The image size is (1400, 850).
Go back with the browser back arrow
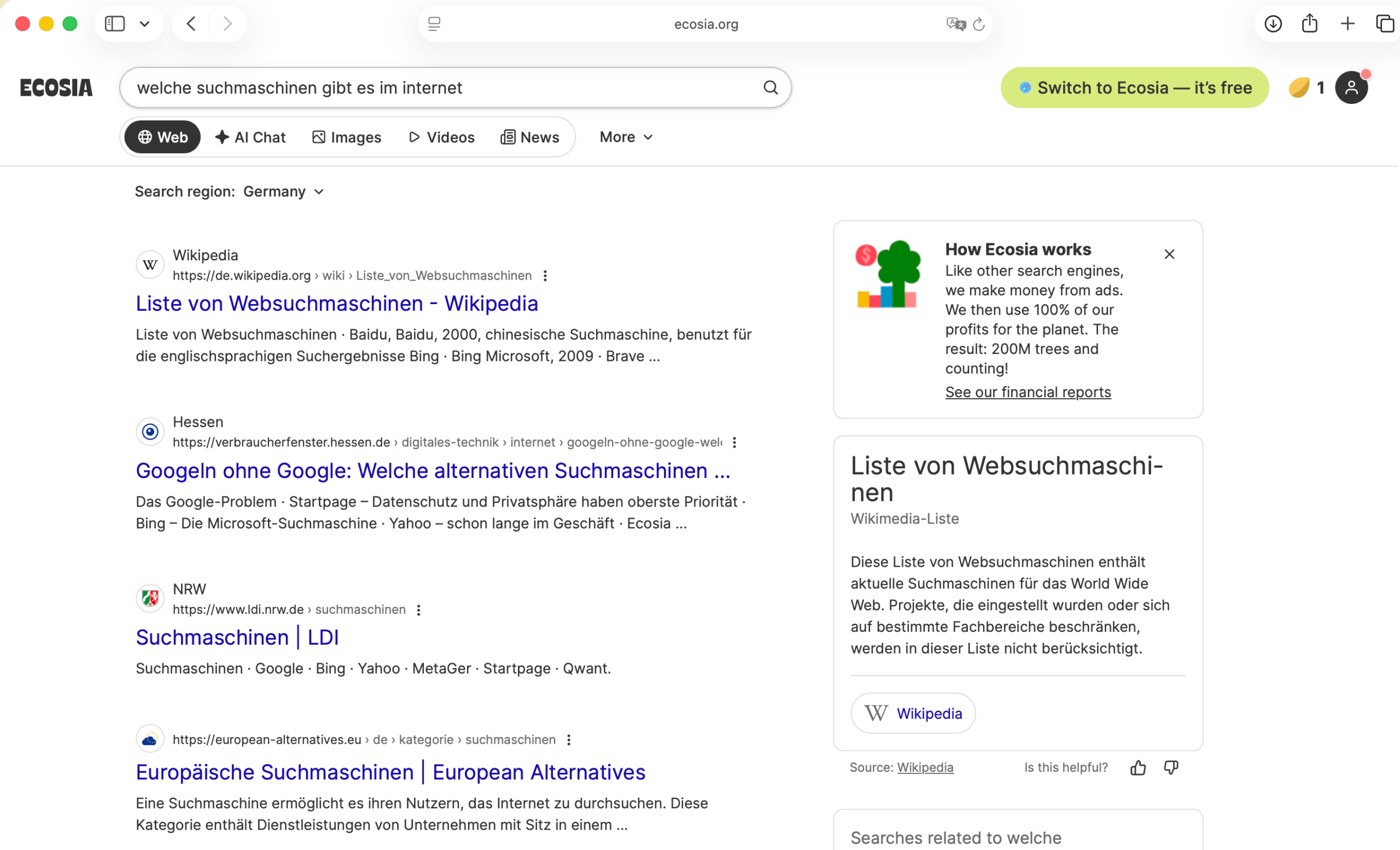click(191, 24)
